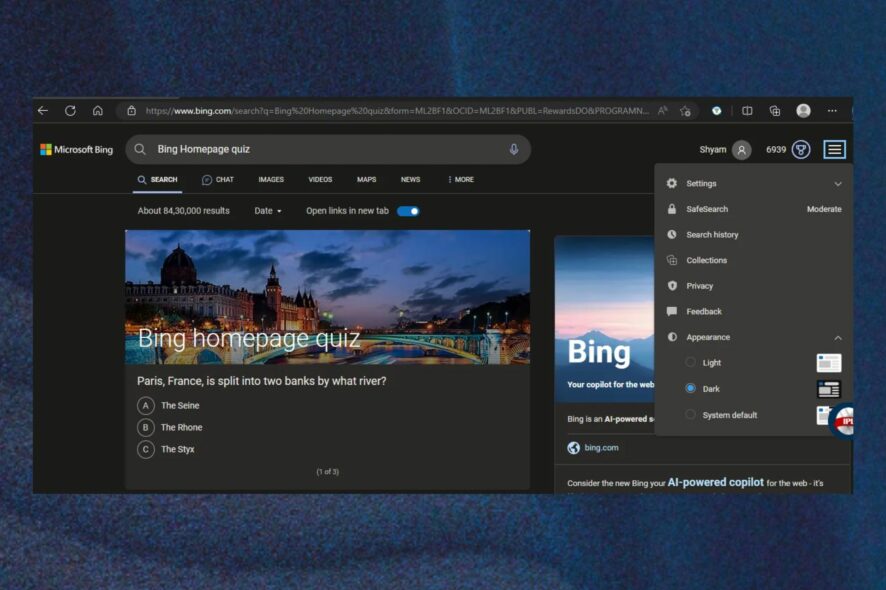This screenshot has width=886, height=590.
Task: Open the CHAT tab
Action: coord(219,179)
